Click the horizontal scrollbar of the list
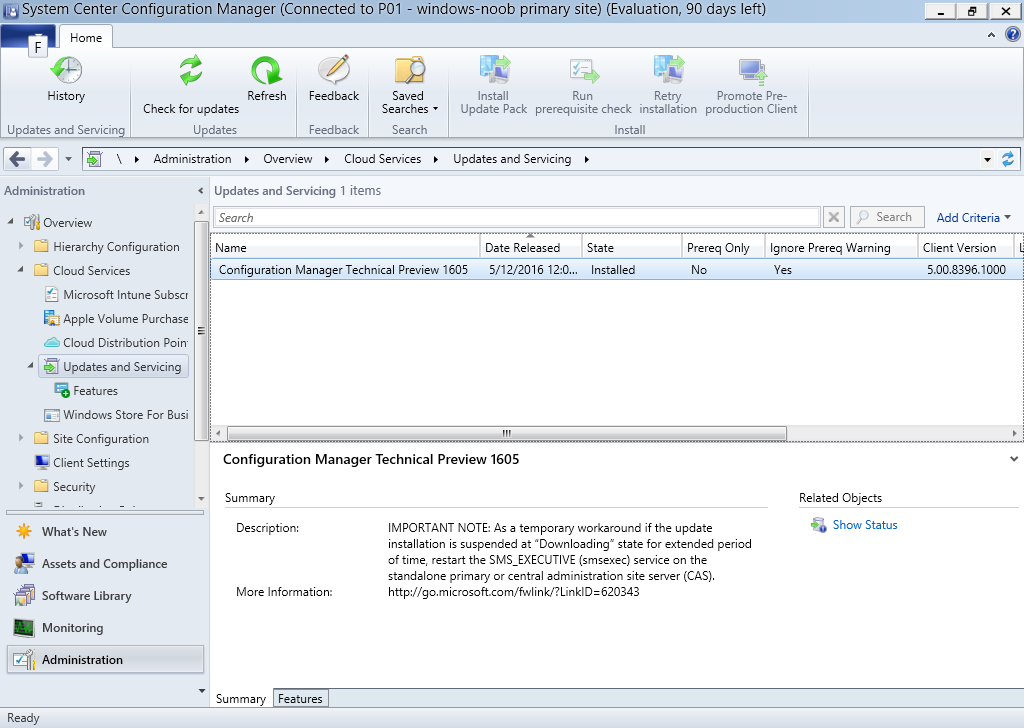Image resolution: width=1024 pixels, height=728 pixels. [x=506, y=433]
